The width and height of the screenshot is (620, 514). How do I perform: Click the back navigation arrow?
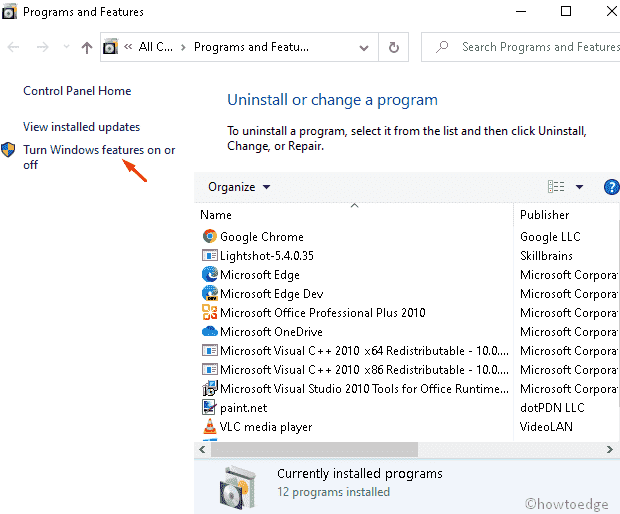(13, 48)
